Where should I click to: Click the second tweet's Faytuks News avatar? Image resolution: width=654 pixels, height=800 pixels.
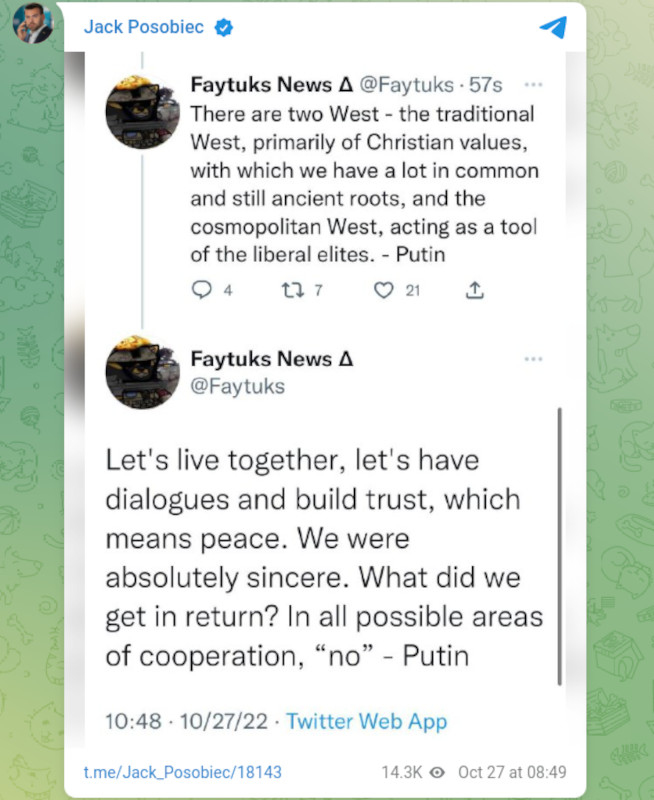[x=143, y=373]
